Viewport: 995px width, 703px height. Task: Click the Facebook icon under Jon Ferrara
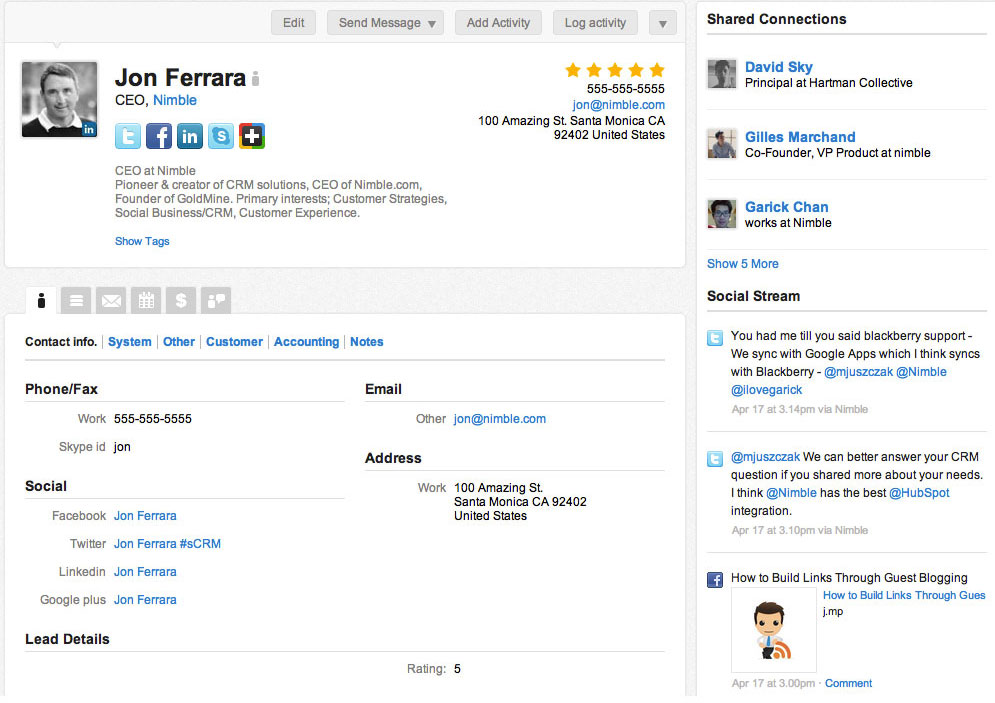coord(159,136)
